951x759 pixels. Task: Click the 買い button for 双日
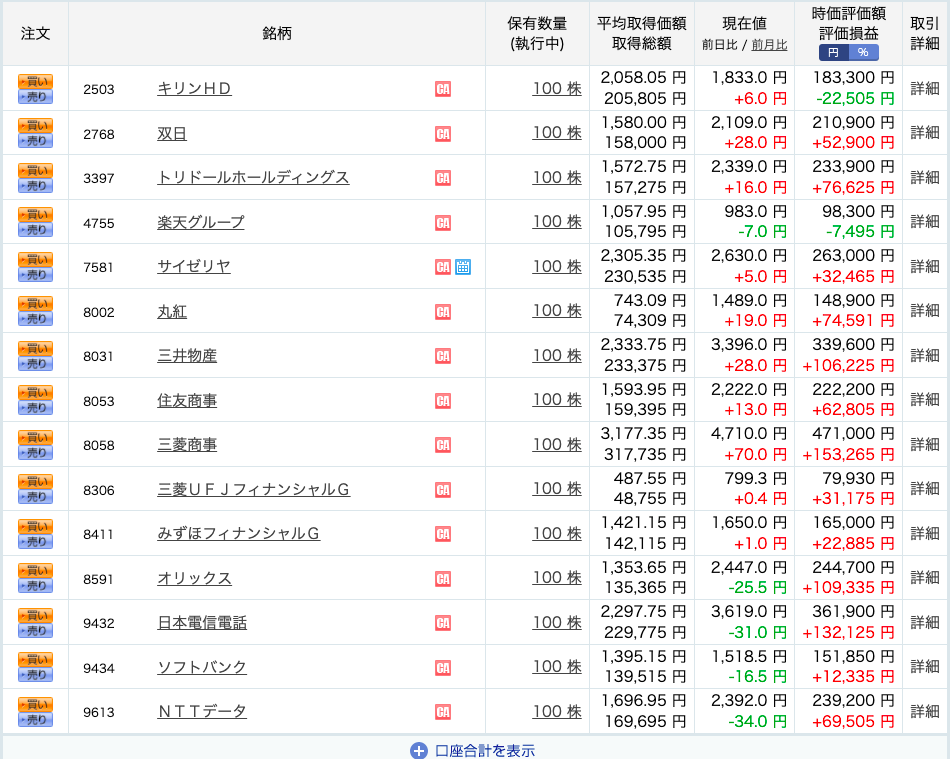(x=35, y=126)
